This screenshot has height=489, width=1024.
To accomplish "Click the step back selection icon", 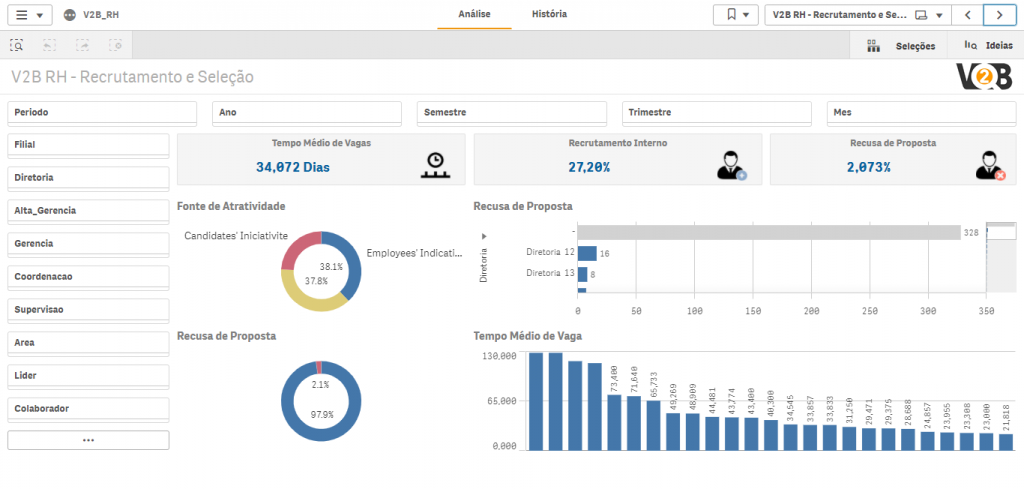I will tap(50, 45).
